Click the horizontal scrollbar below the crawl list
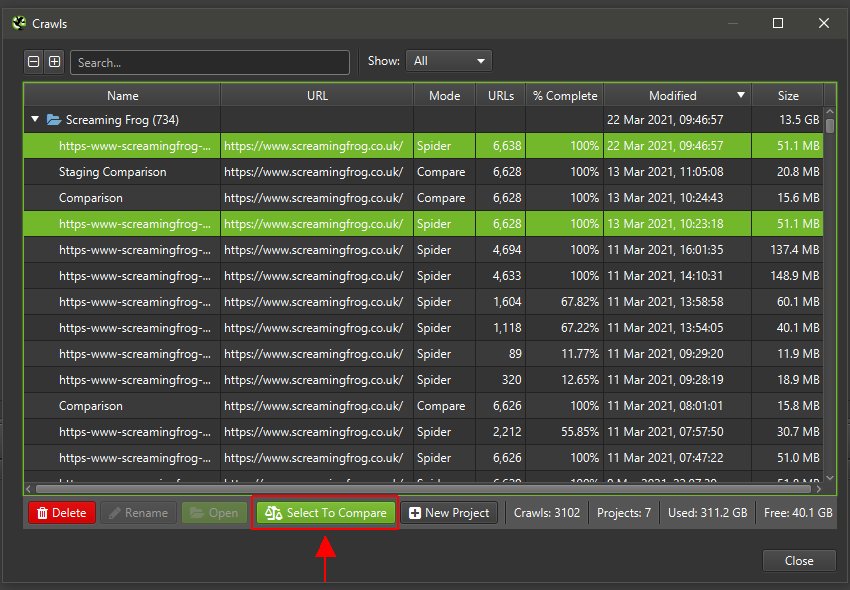The width and height of the screenshot is (850, 590). [400, 489]
